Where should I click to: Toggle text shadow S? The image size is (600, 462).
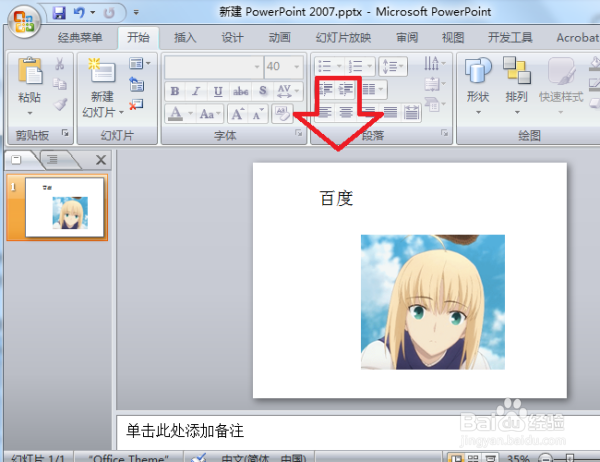[263, 91]
